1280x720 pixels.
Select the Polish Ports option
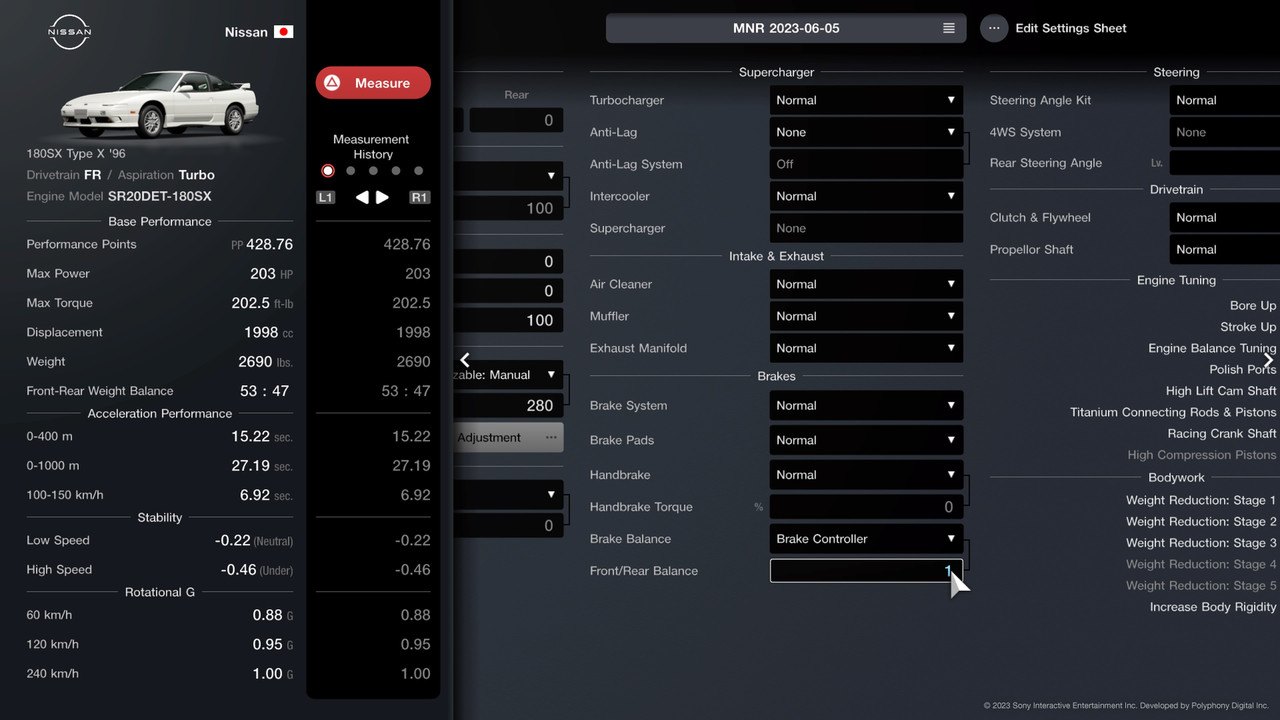point(1243,369)
